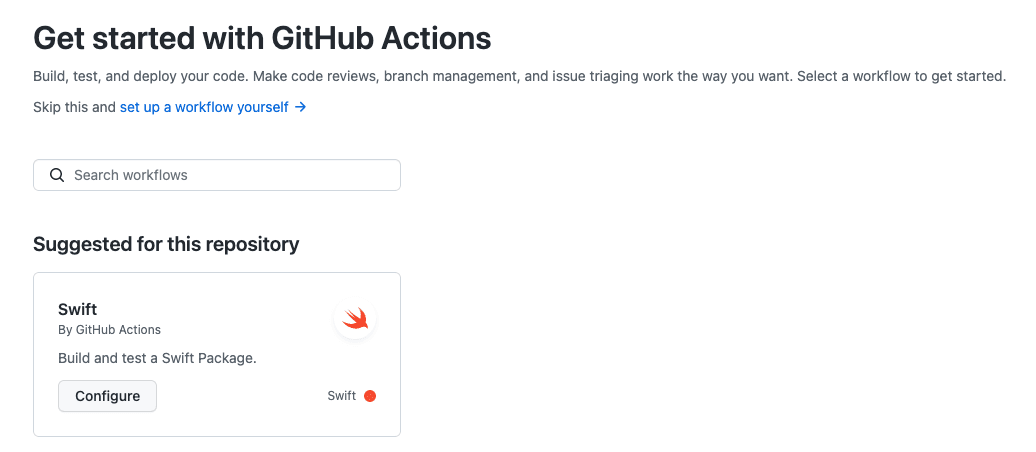Click the "Skip this and" text
Screen dimensions: 1036x452
[x=74, y=107]
